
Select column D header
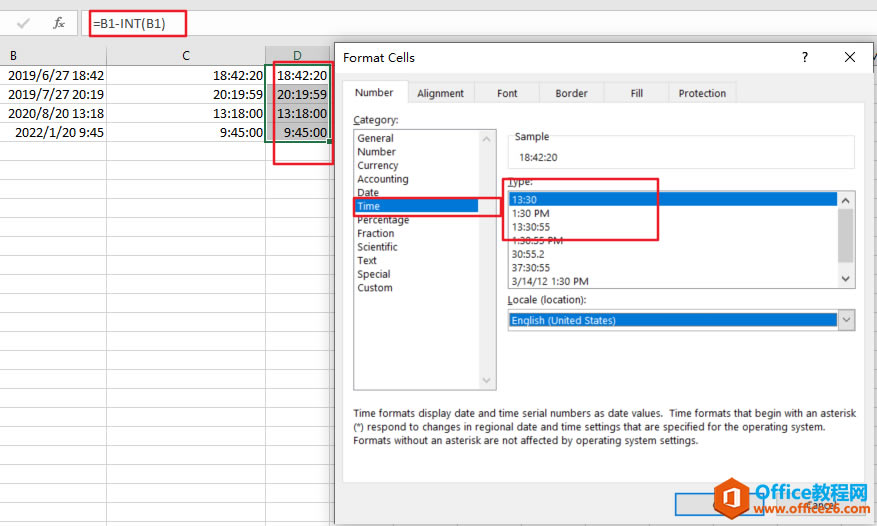298,56
